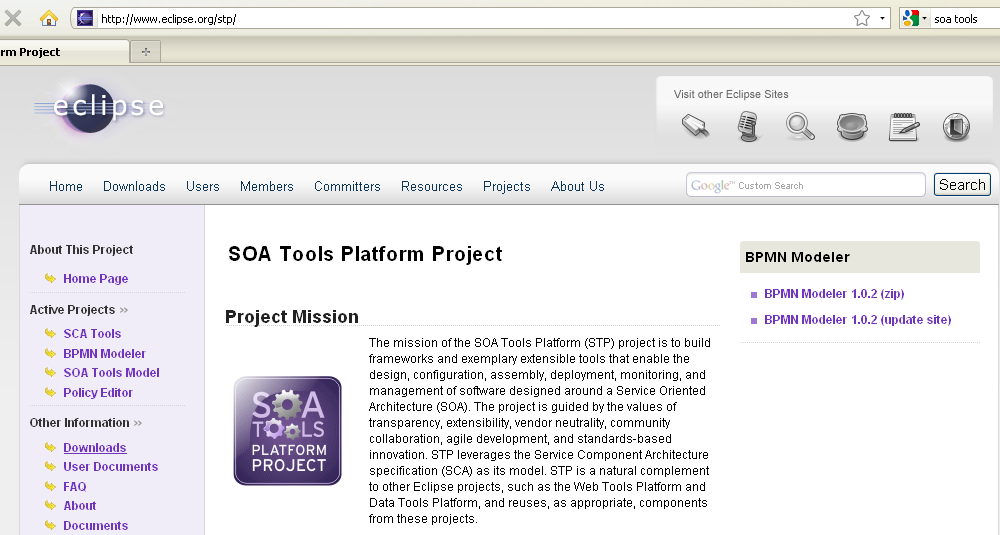The image size is (1000, 535).
Task: Click the SOA Tools Platform Project logo
Action: pos(287,431)
